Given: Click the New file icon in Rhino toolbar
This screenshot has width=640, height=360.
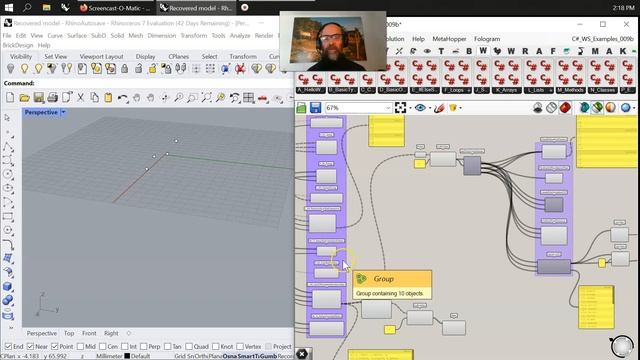Looking at the screenshot, I should (10, 98).
